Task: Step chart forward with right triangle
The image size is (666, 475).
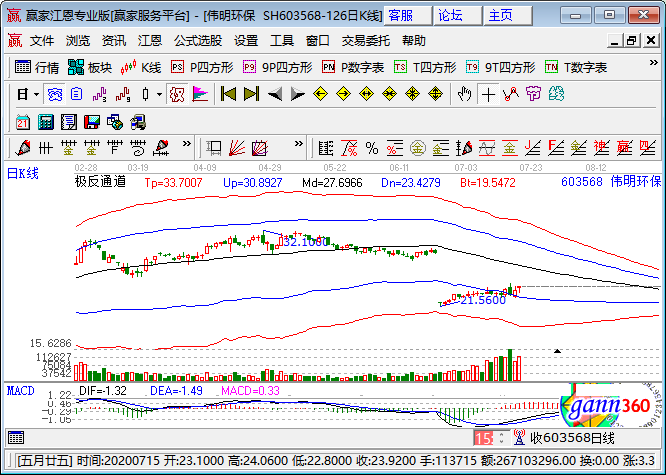Action: tap(297, 94)
